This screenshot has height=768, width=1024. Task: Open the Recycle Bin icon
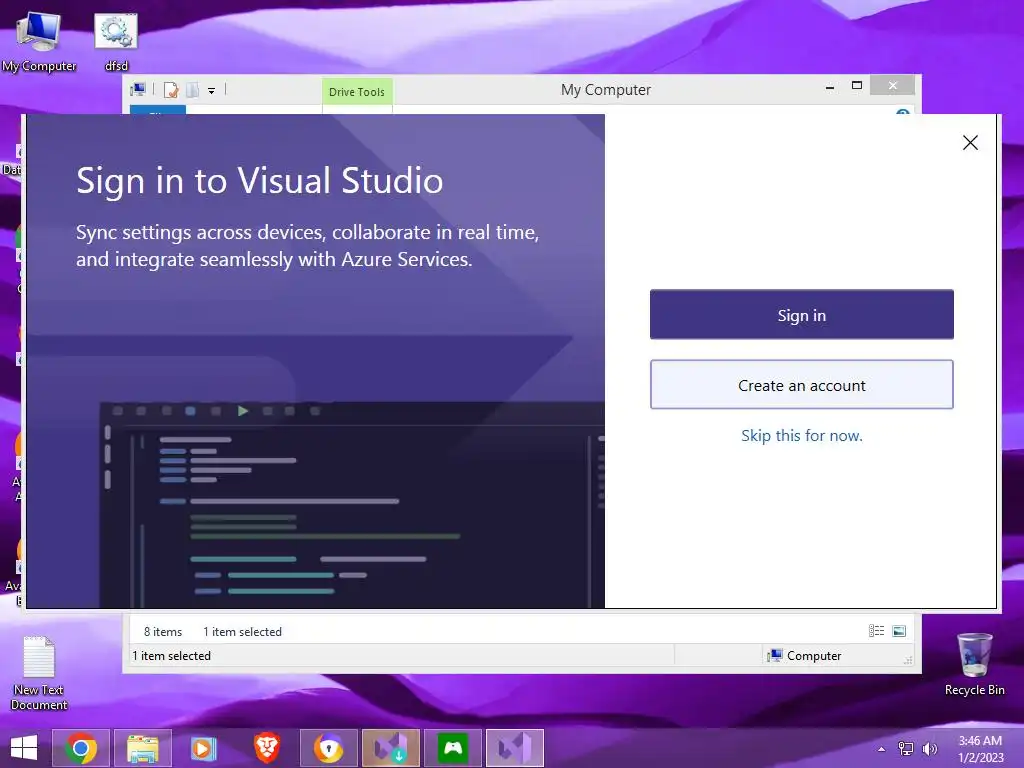coord(974,664)
